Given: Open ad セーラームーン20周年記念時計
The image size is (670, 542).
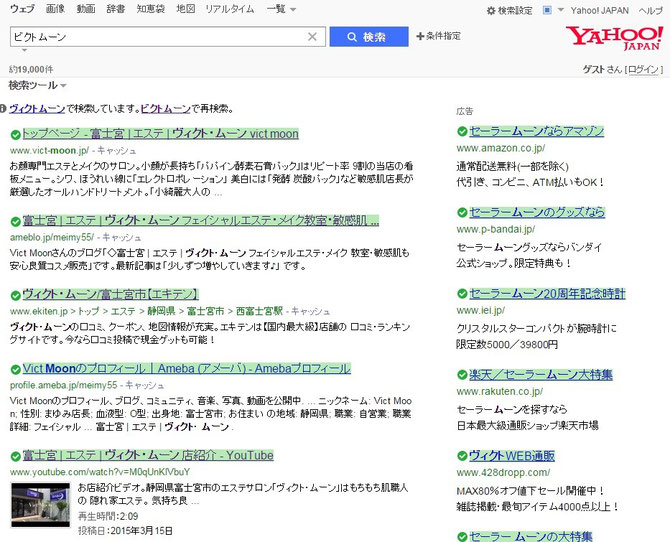Looking at the screenshot, I should pos(547,294).
